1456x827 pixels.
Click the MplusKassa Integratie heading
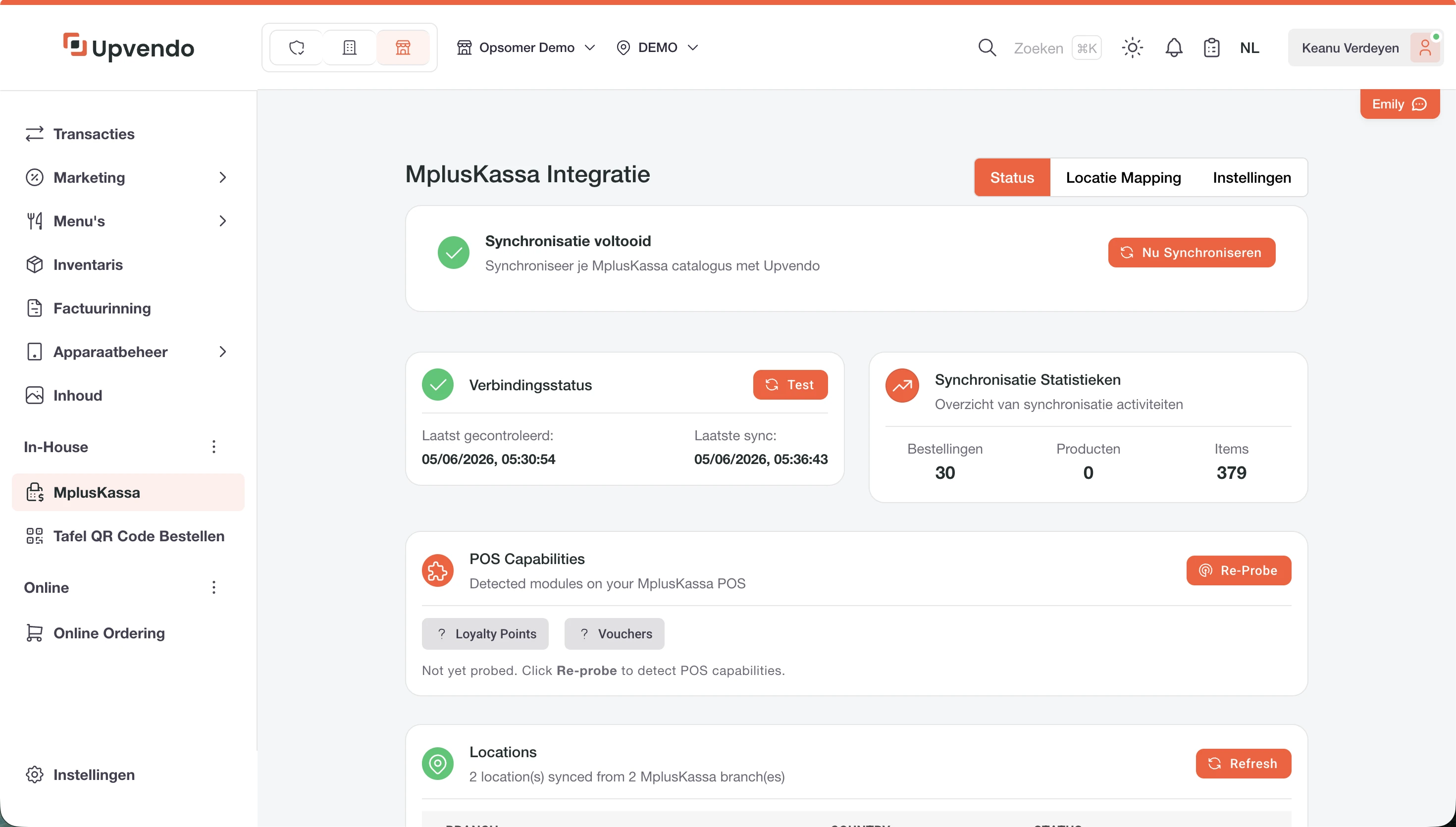click(x=527, y=174)
